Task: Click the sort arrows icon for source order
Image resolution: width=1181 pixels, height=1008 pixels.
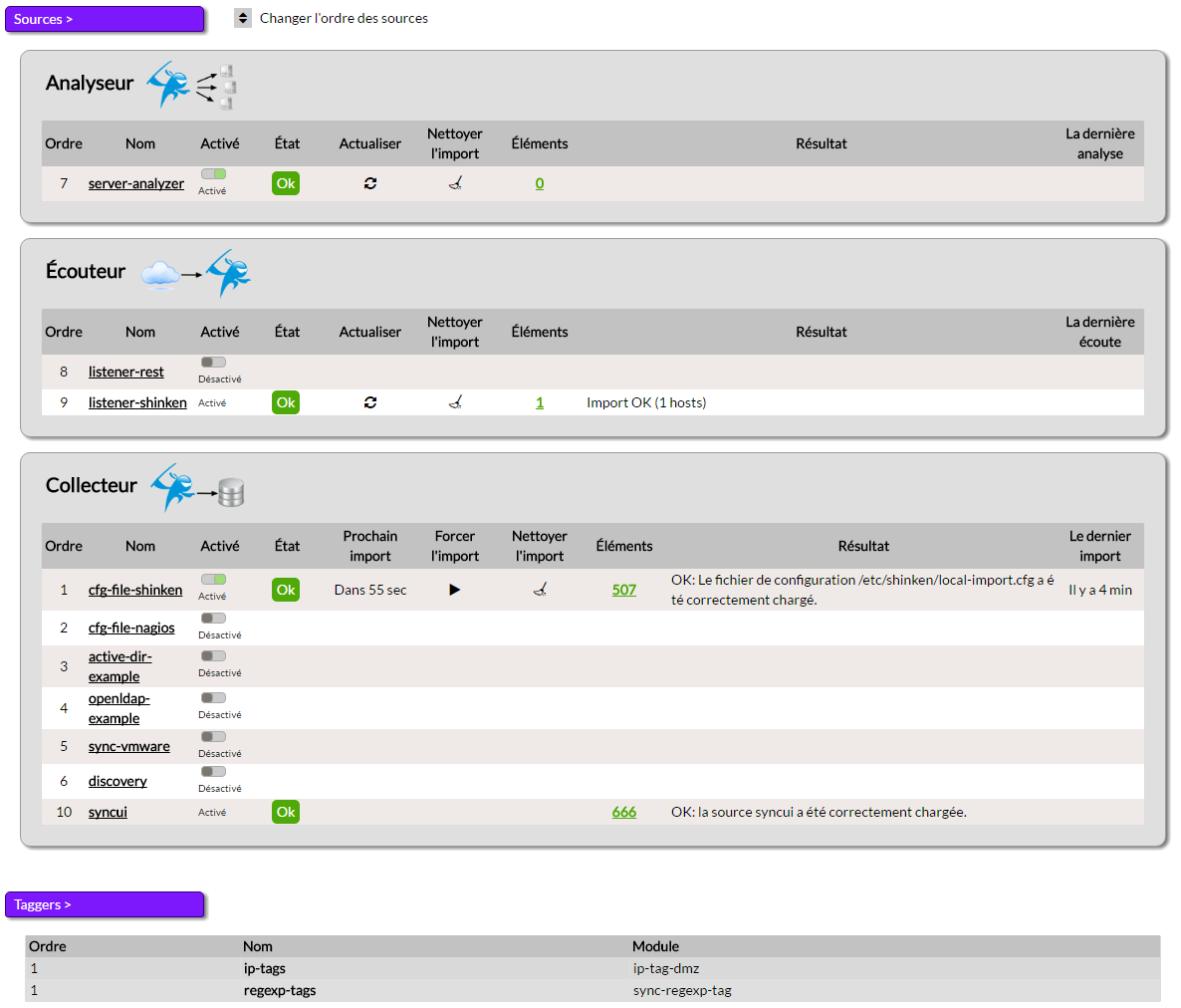Action: 243,18
